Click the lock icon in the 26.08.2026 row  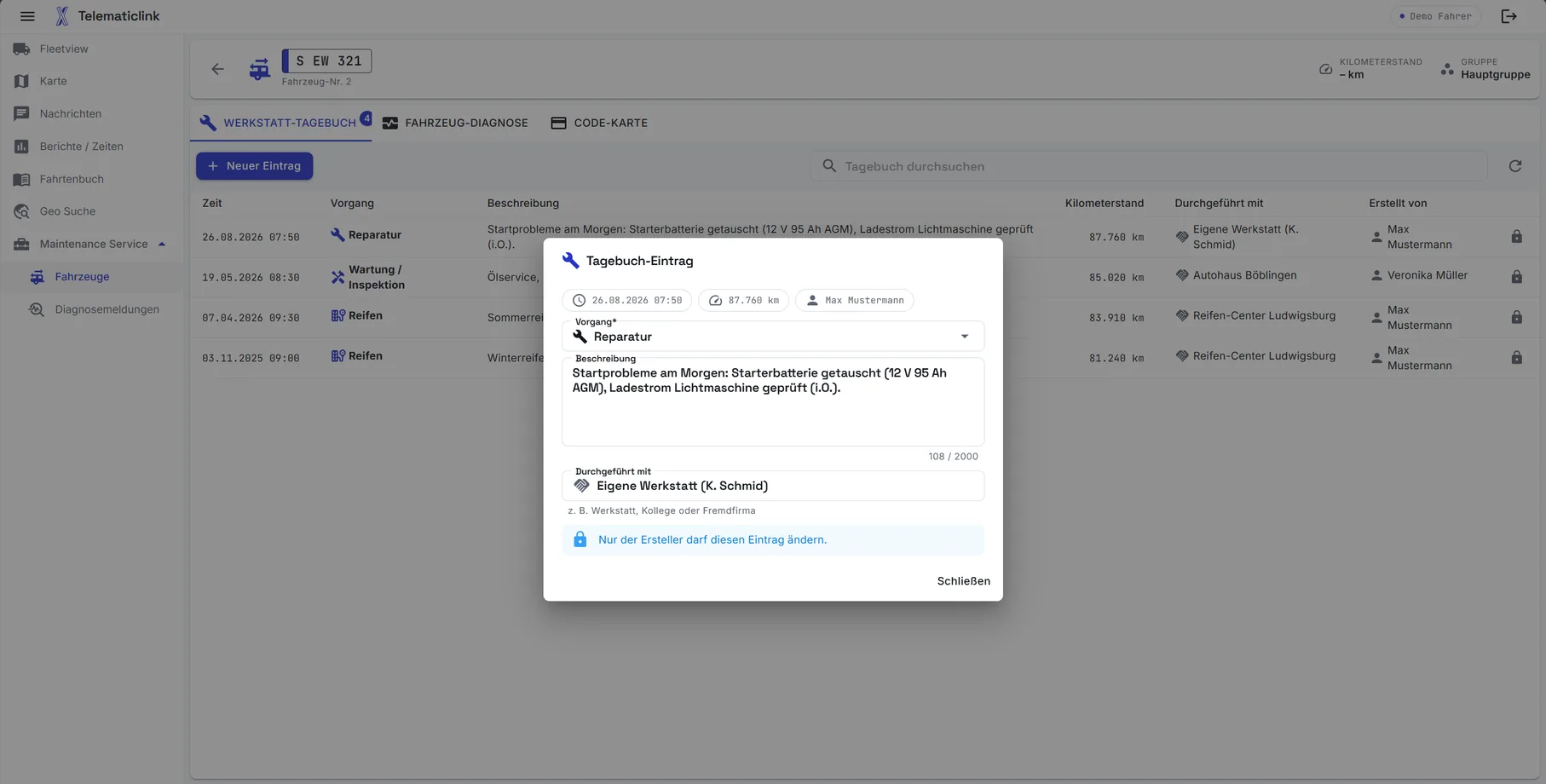tap(1517, 237)
